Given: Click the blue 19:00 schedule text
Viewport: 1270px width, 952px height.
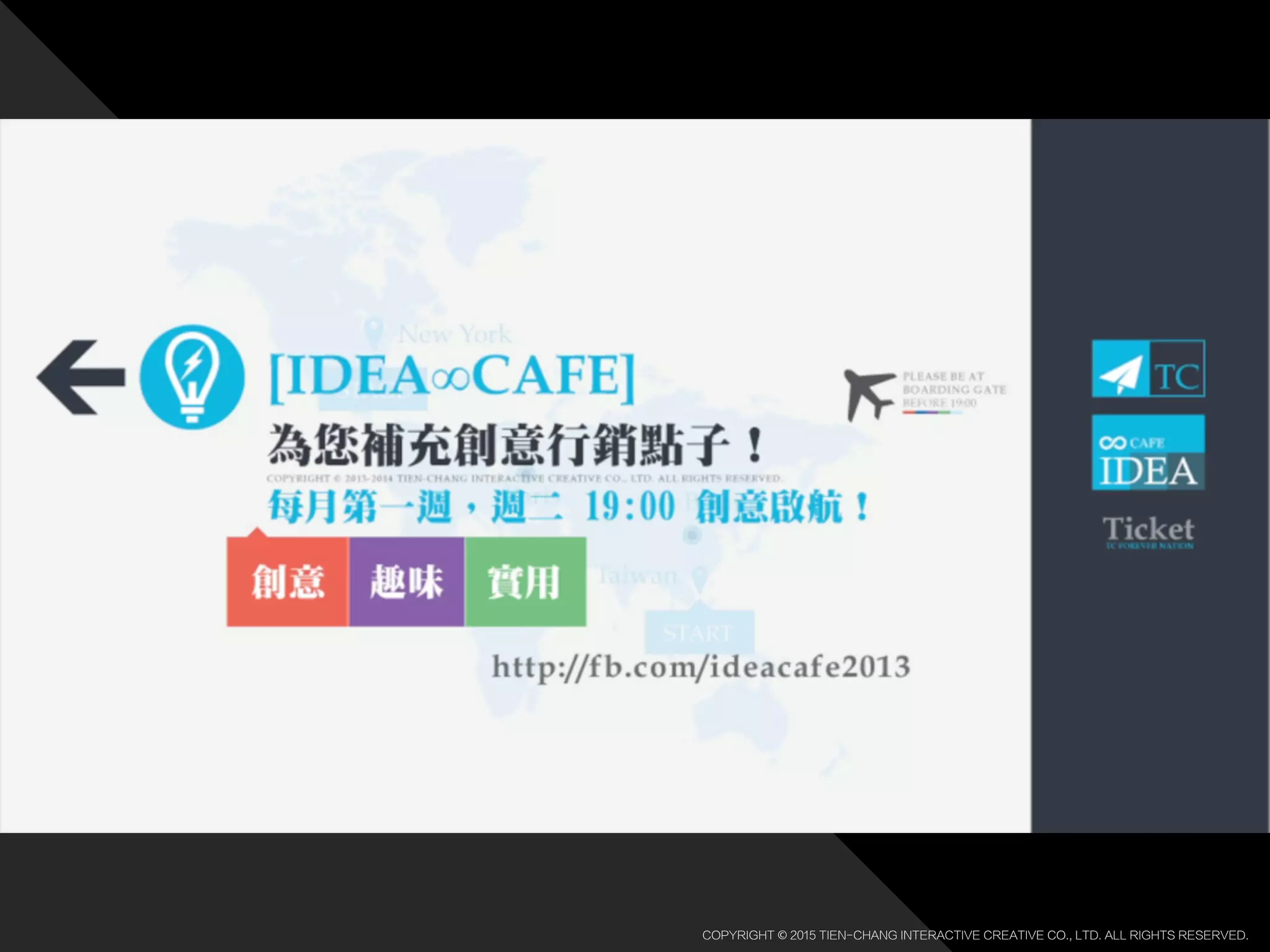Looking at the screenshot, I should point(630,506).
